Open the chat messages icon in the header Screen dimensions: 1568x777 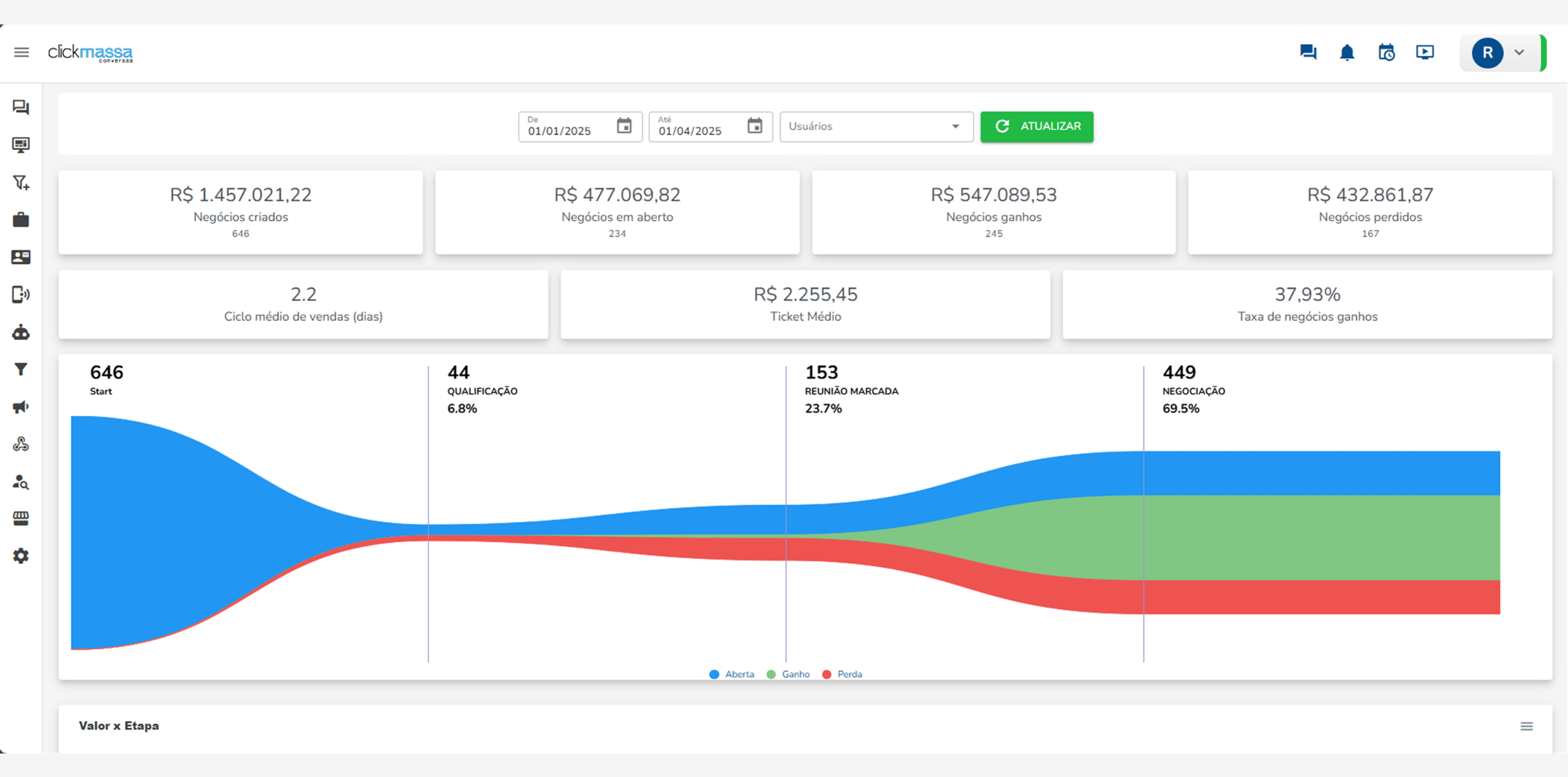click(1308, 53)
